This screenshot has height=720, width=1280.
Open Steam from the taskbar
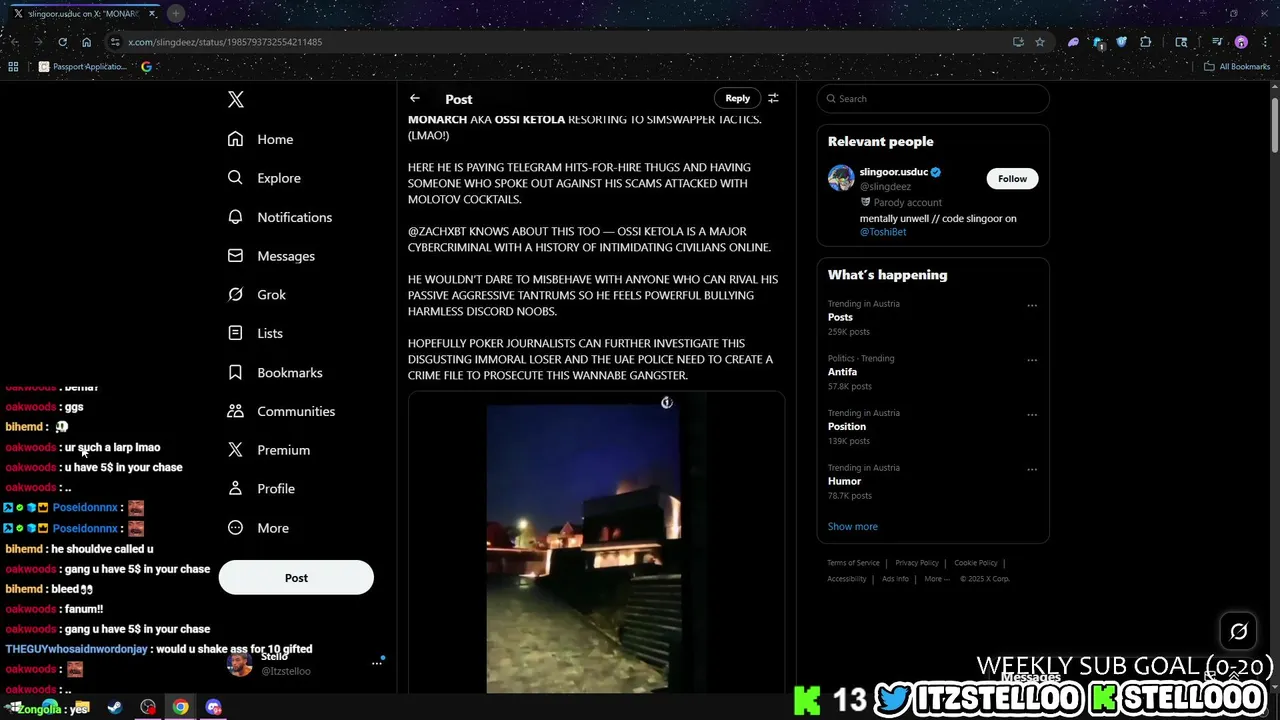pos(115,707)
